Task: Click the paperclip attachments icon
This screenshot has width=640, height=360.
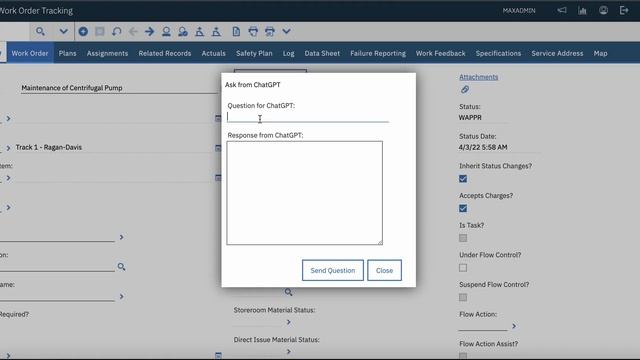Action: point(464,89)
